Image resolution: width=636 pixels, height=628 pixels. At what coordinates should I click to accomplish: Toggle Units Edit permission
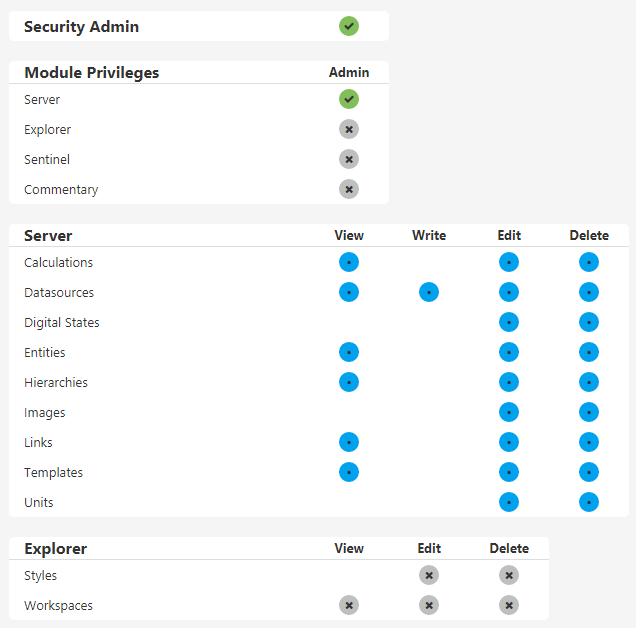pyautogui.click(x=508, y=502)
